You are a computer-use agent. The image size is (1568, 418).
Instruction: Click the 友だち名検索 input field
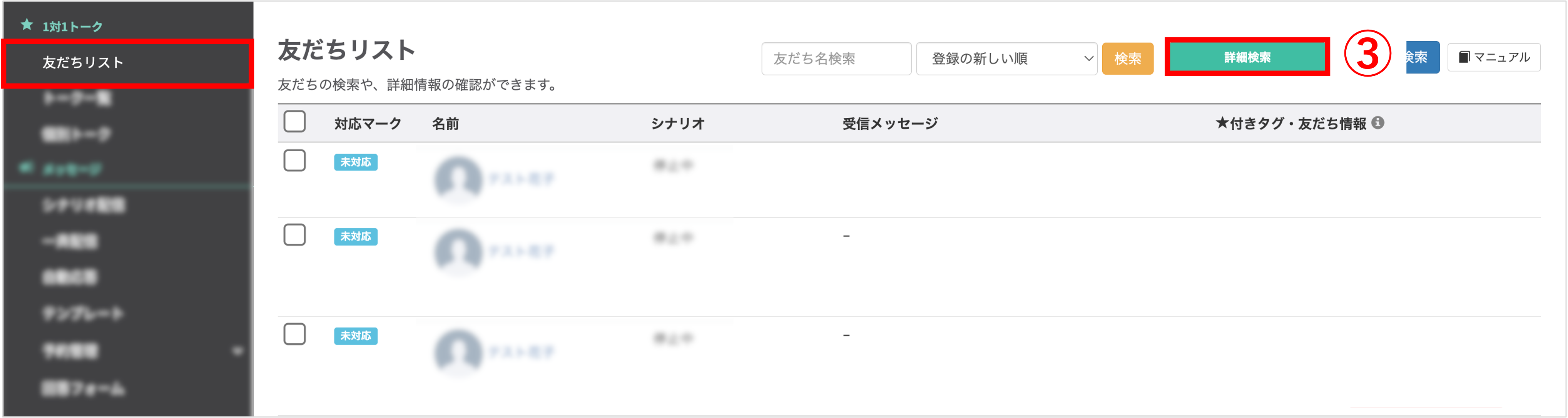[x=836, y=59]
